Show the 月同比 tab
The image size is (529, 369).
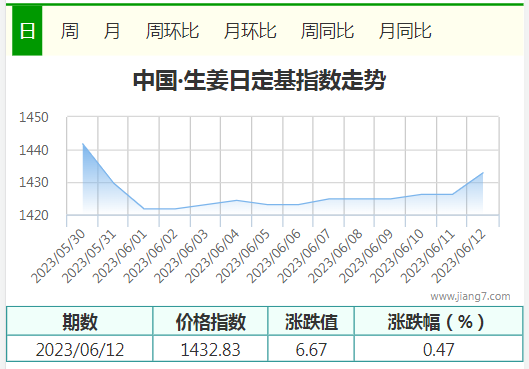pyautogui.click(x=405, y=31)
